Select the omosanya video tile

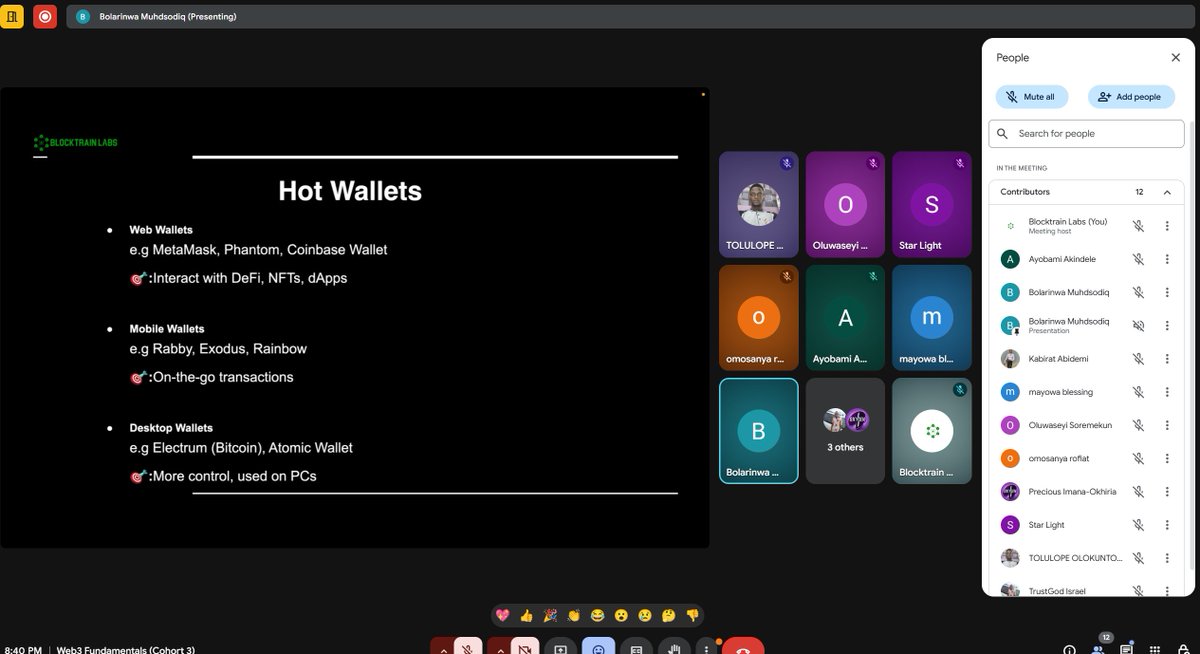pos(759,317)
